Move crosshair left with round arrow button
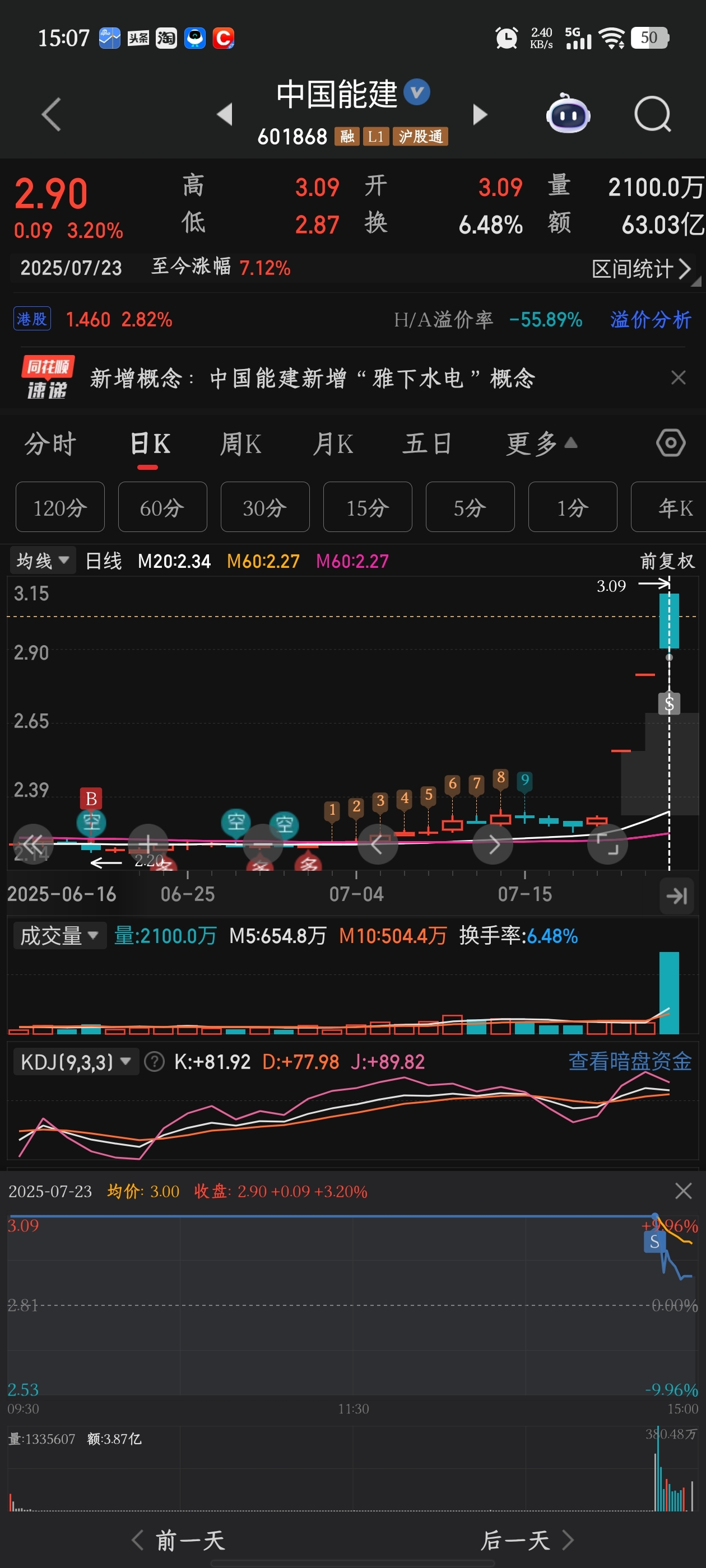The width and height of the screenshot is (706, 1568). [378, 844]
